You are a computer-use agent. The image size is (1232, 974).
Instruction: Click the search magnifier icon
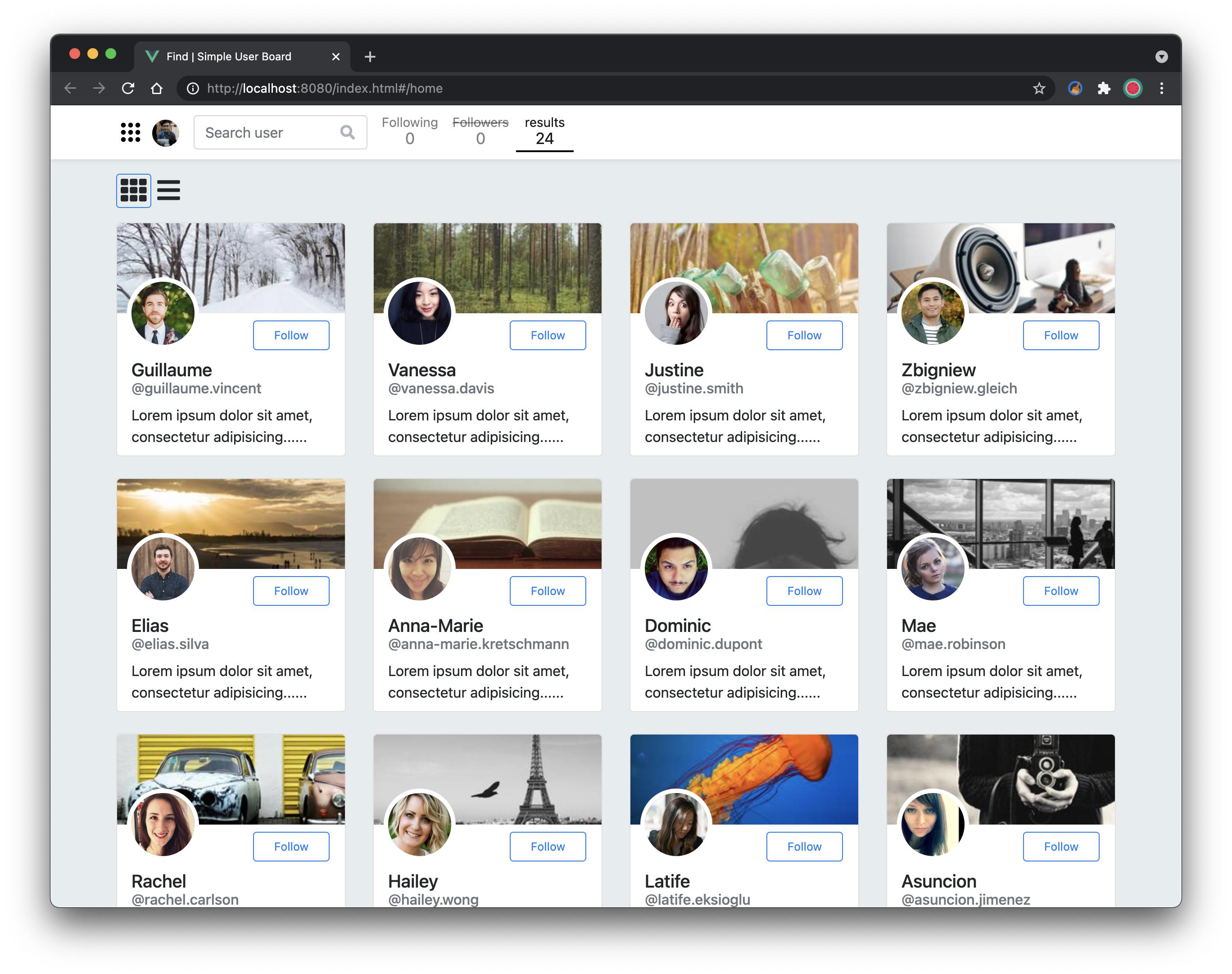pyautogui.click(x=347, y=132)
